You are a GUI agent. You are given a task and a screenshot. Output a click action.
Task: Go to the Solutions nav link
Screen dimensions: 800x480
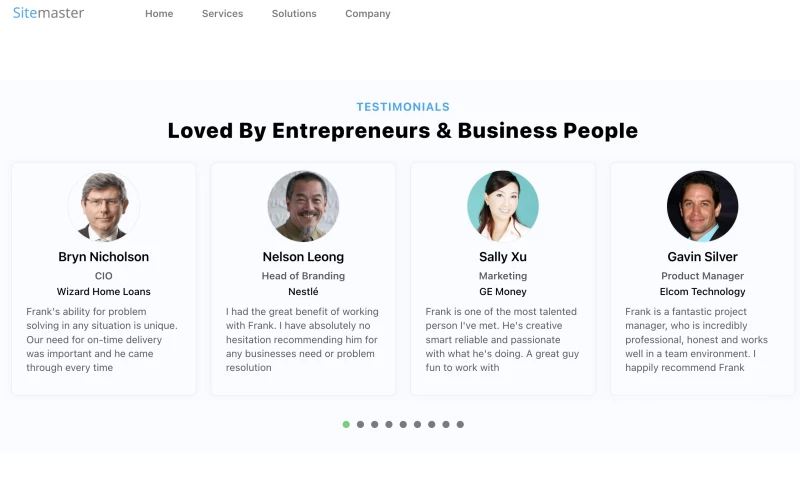pyautogui.click(x=294, y=14)
